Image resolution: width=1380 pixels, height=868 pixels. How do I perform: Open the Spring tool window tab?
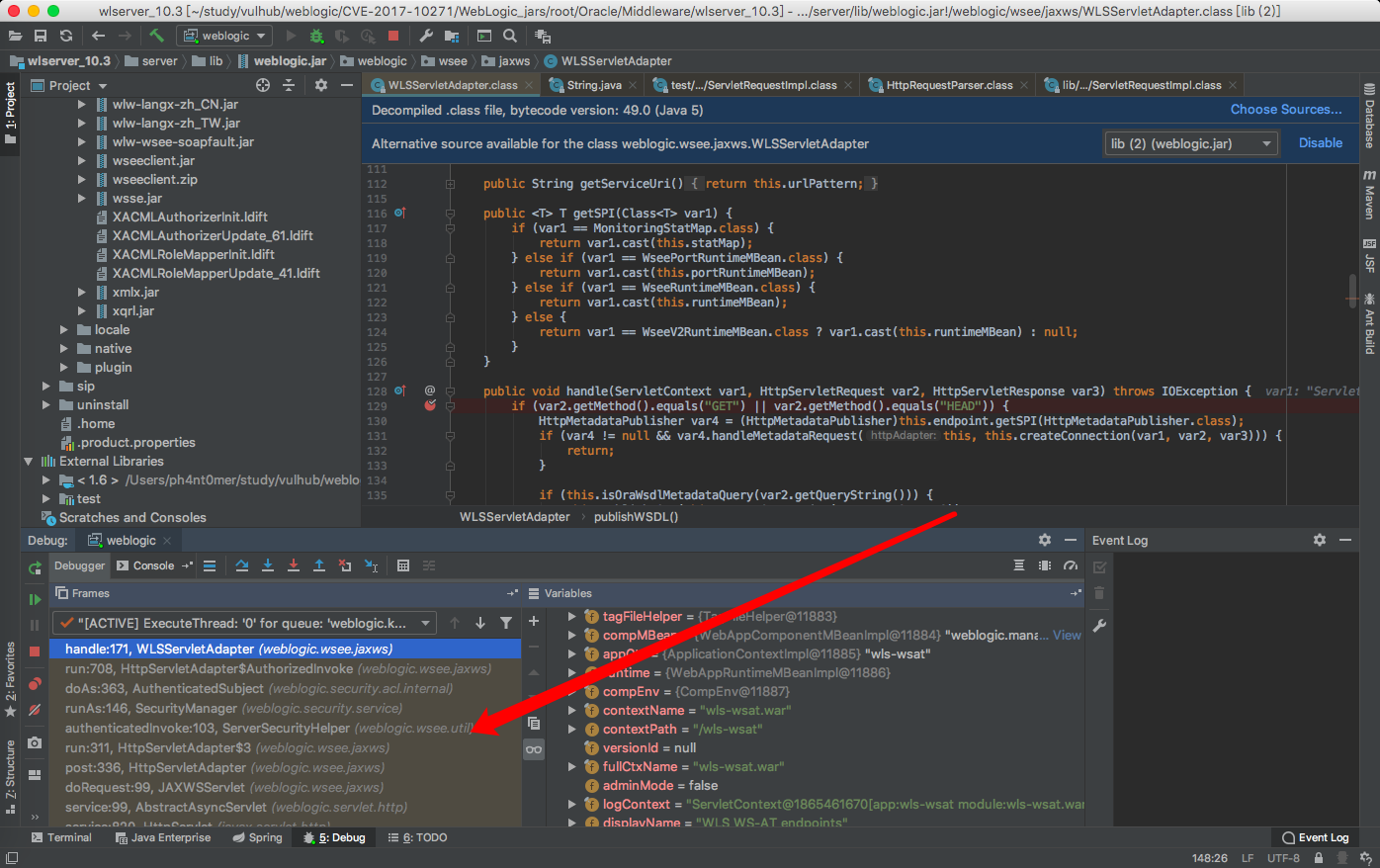point(257,837)
